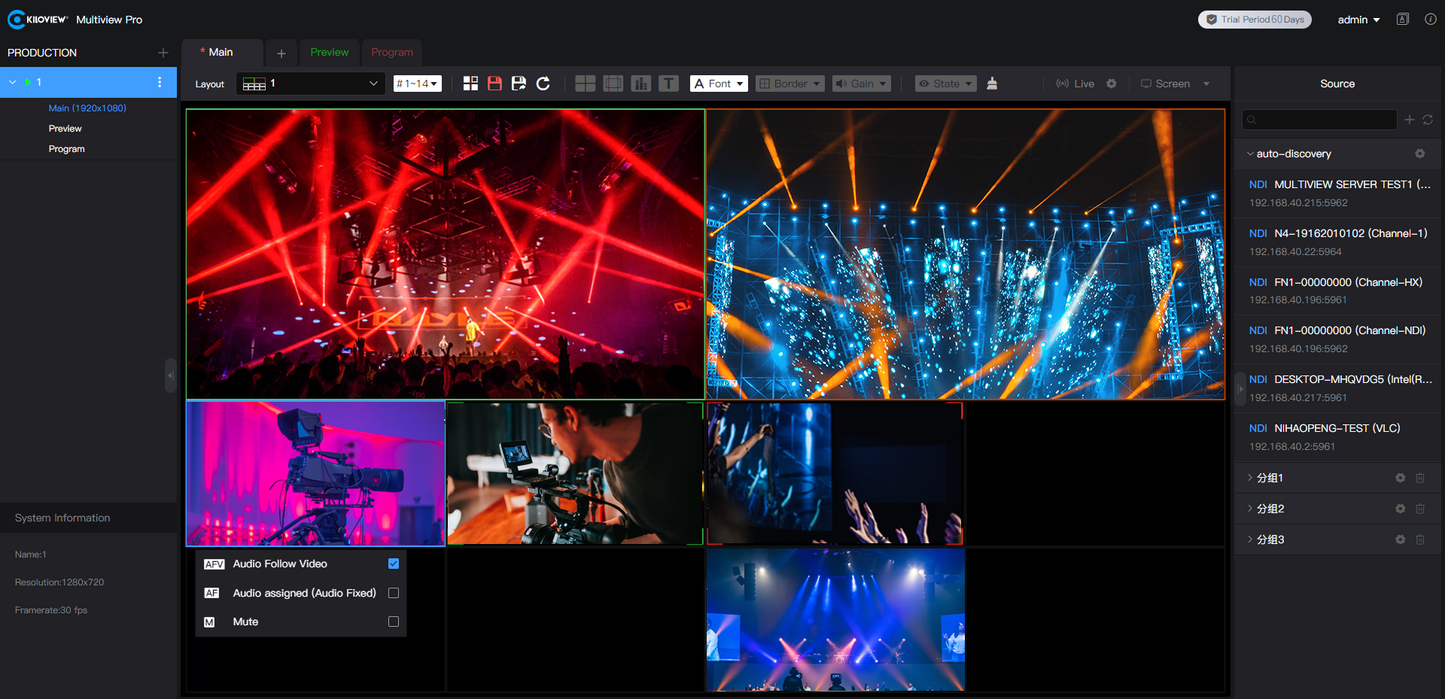Add a new source with the plus icon

1409,119
